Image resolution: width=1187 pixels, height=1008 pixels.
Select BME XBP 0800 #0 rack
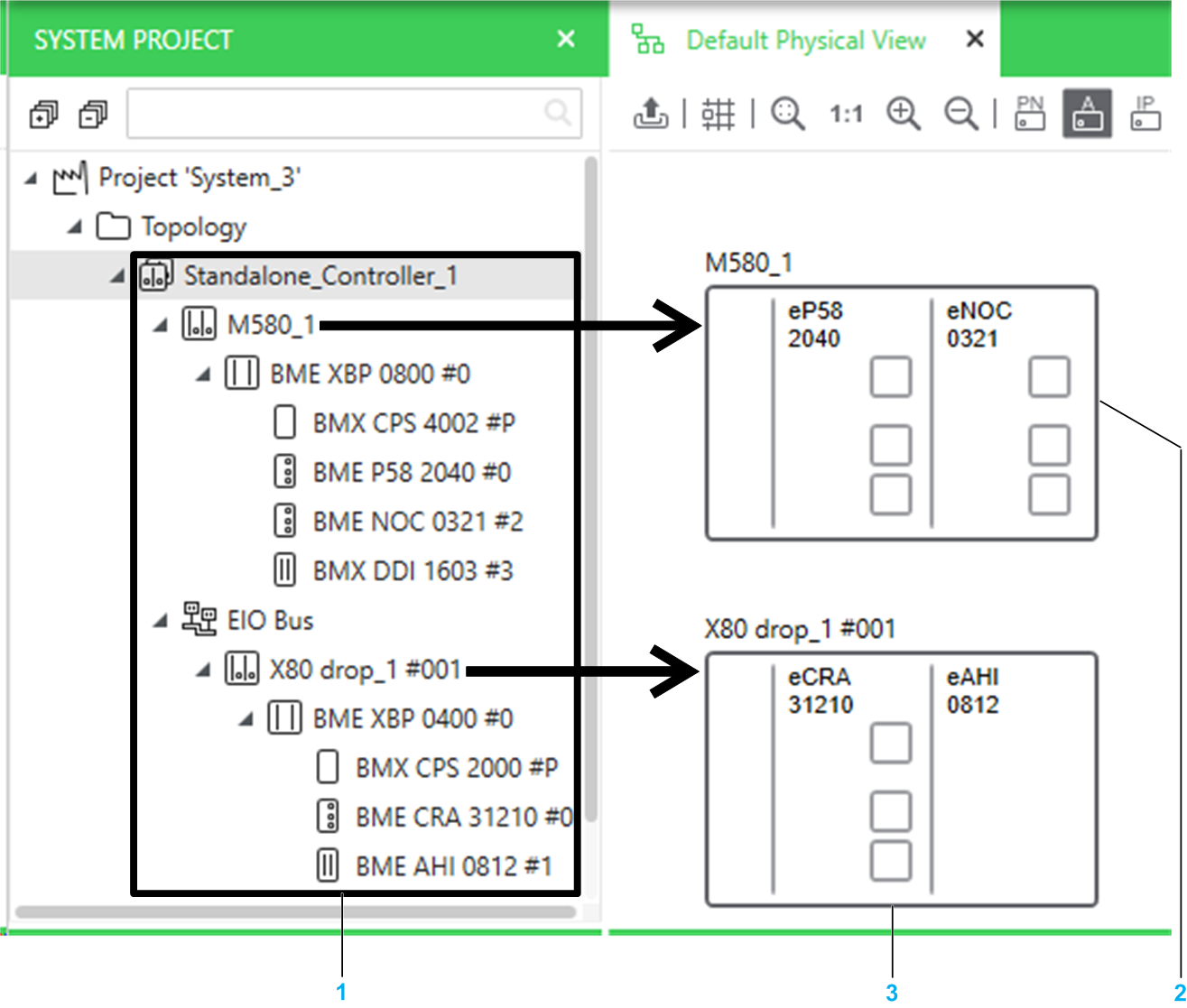[370, 374]
